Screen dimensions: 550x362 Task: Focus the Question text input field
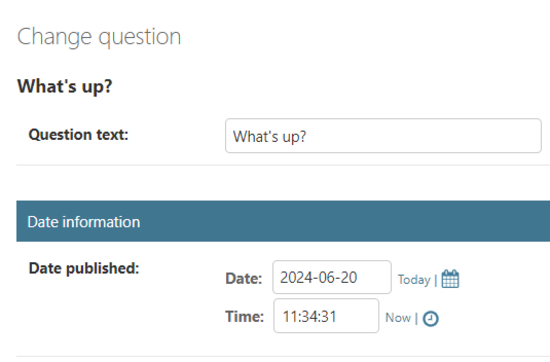(383, 135)
